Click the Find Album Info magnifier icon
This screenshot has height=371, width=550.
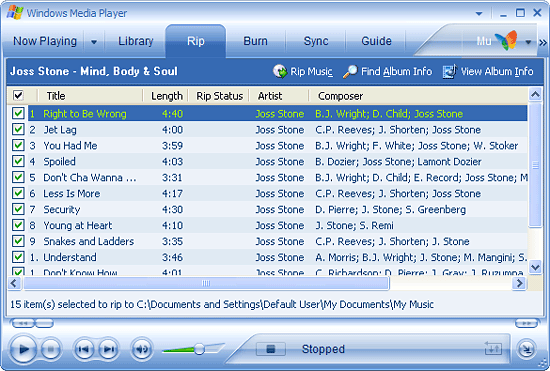(x=350, y=72)
